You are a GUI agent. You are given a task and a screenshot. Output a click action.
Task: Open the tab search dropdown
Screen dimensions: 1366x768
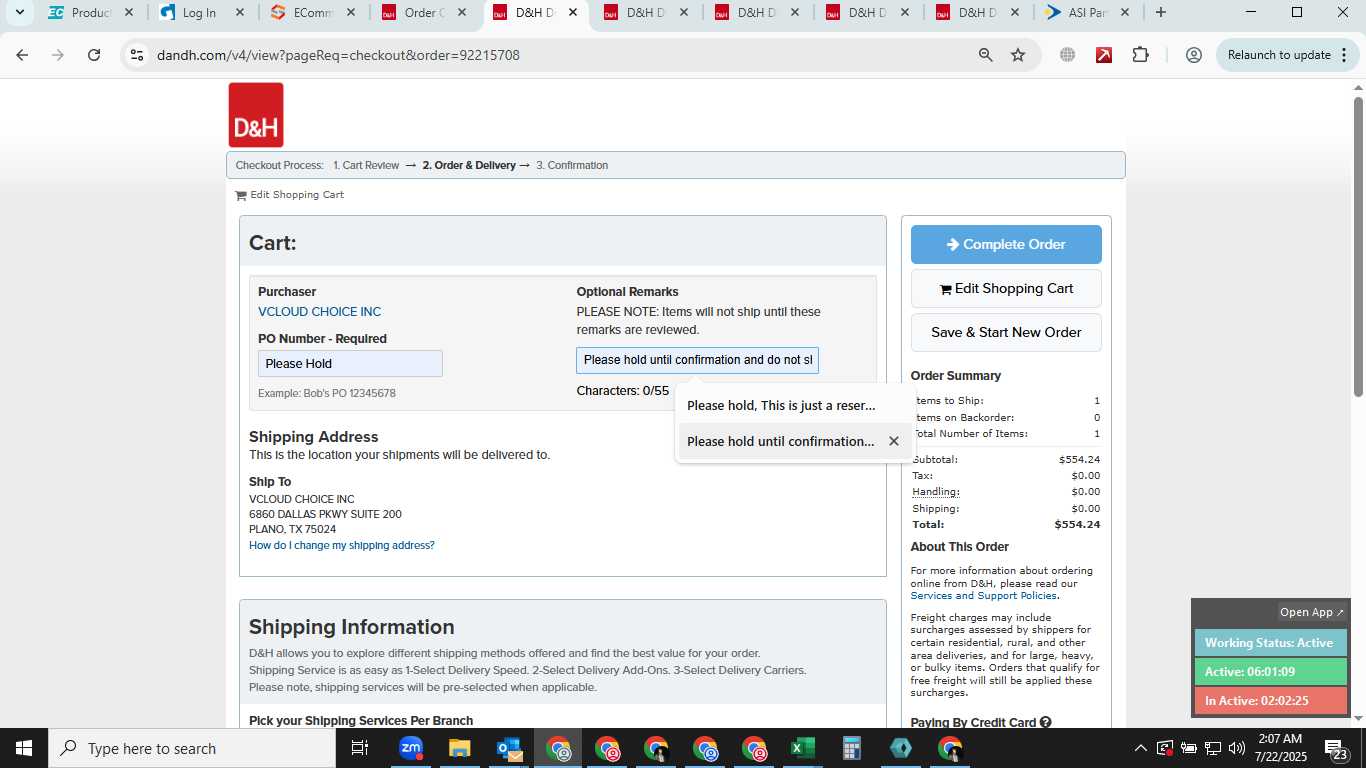19,12
